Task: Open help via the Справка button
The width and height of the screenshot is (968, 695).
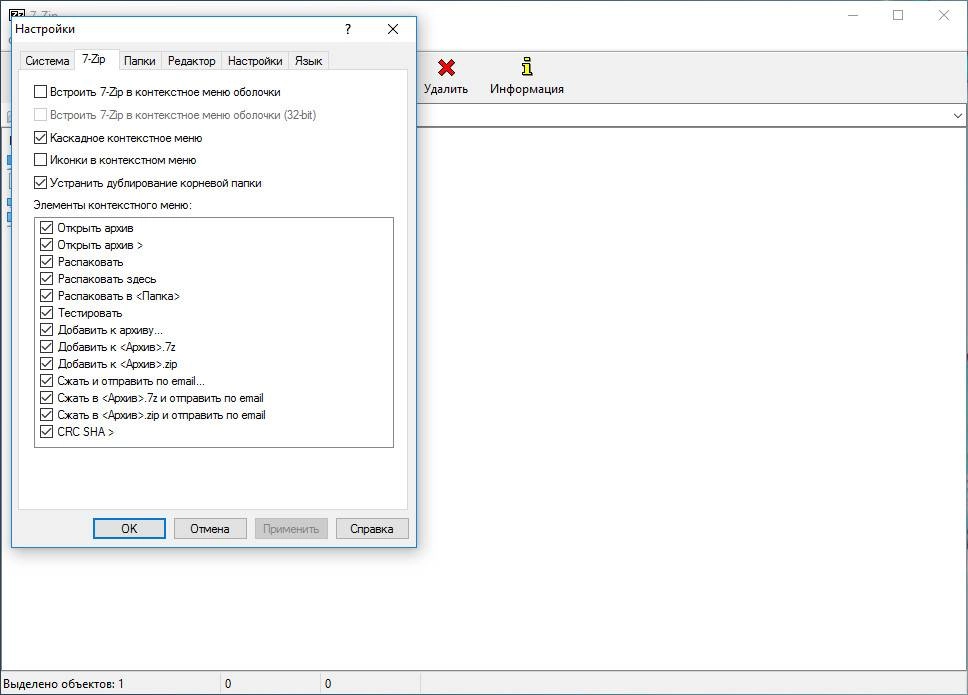Action: click(x=372, y=528)
